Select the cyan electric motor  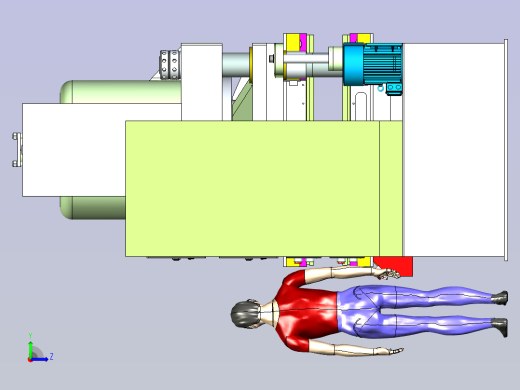point(373,68)
